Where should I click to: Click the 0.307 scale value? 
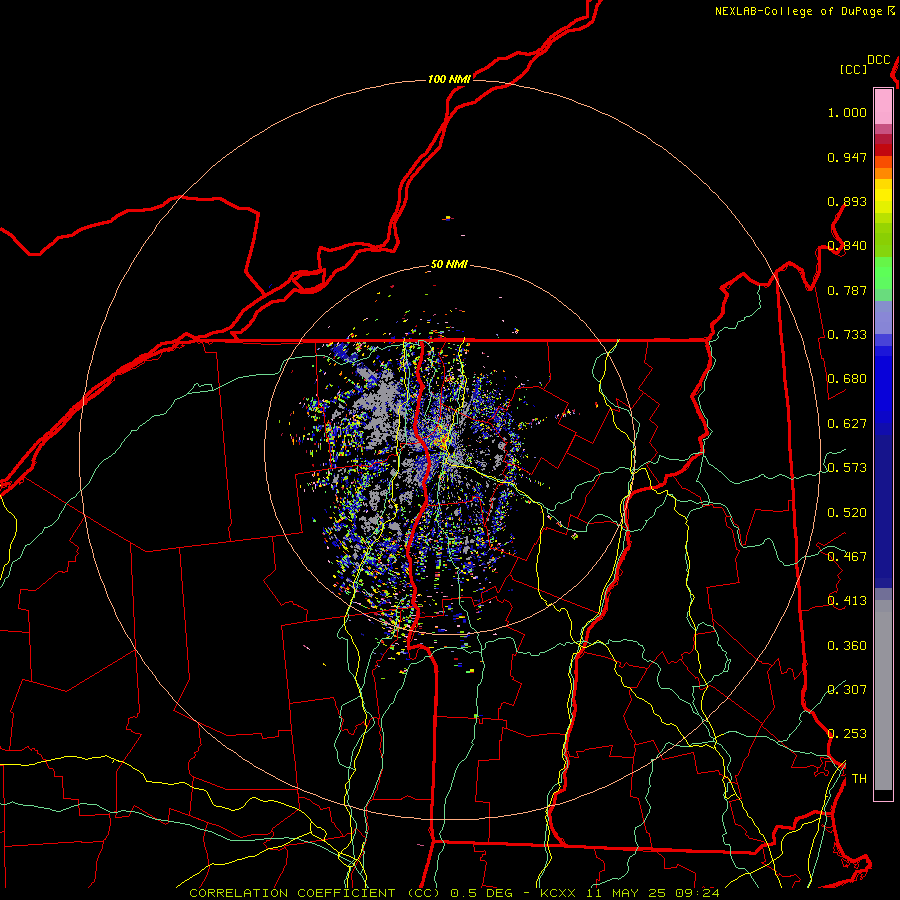(x=847, y=689)
